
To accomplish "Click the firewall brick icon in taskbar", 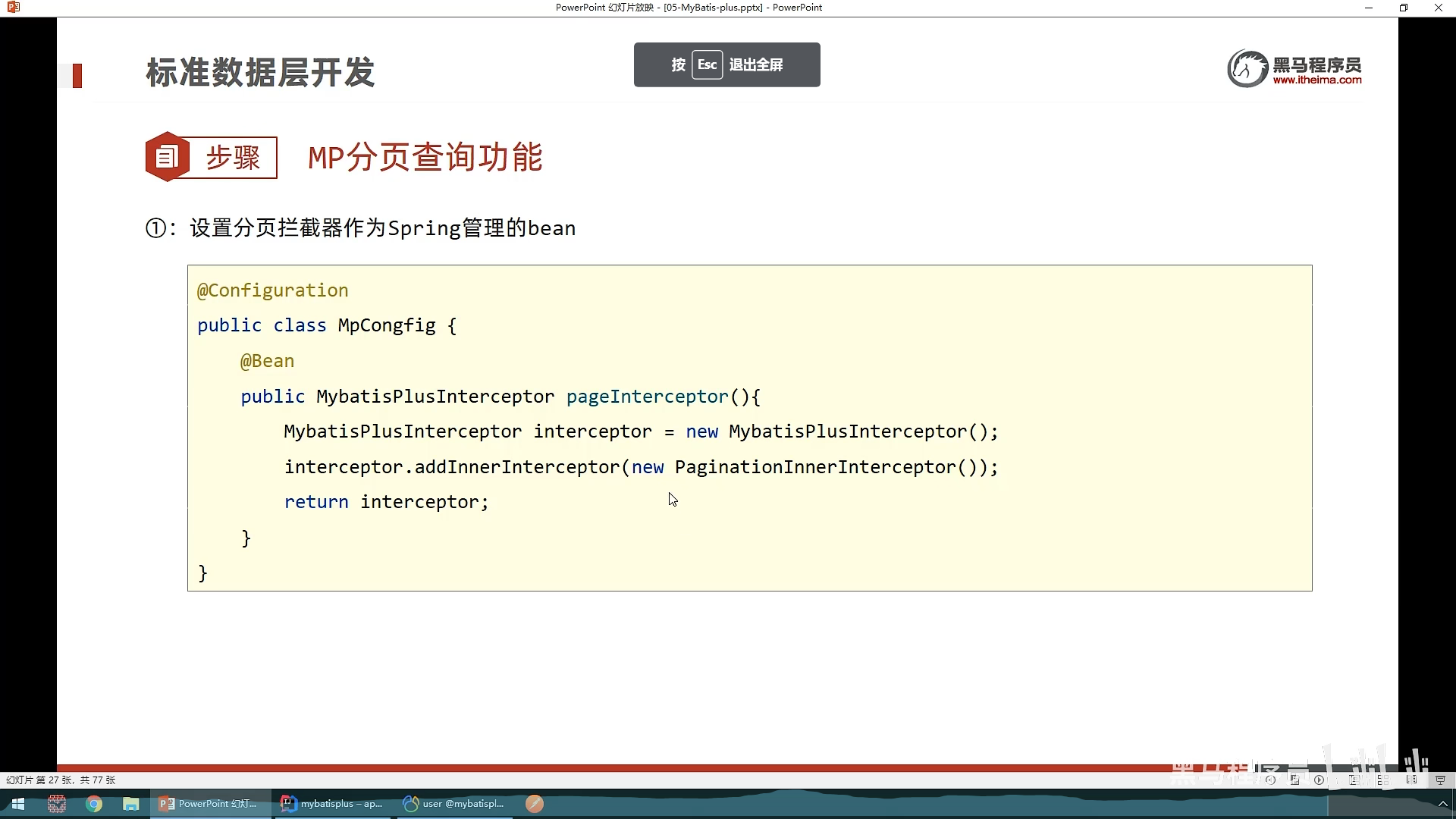I will pyautogui.click(x=57, y=804).
